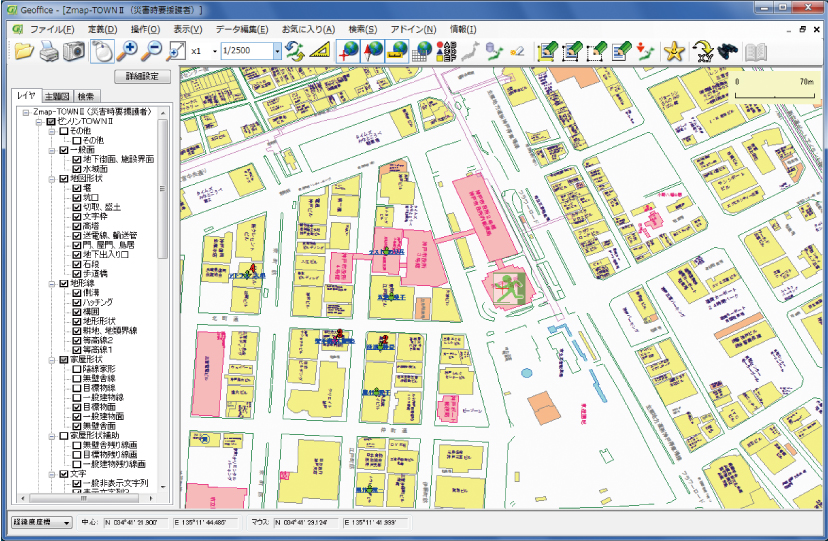
Task: Click the layer tree vertical scrollbar thumb
Action: tap(163, 188)
